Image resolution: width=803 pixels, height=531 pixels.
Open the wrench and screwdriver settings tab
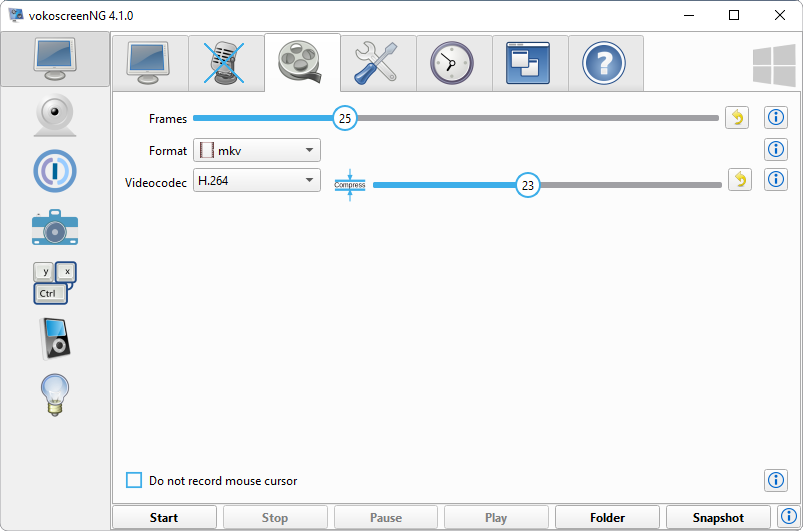[x=378, y=63]
